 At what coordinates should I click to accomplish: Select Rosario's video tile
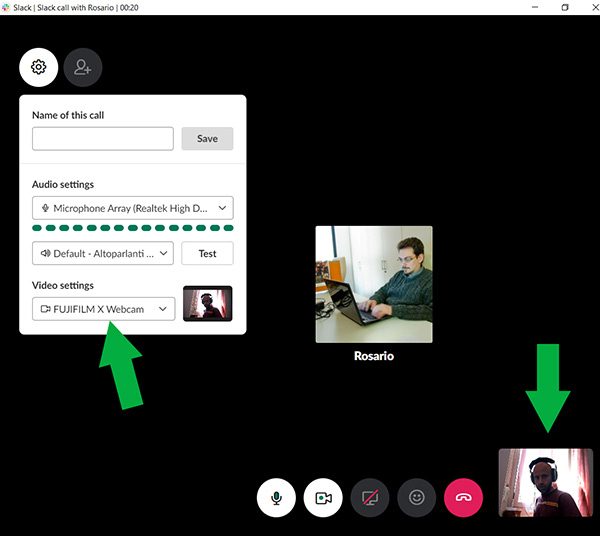coord(374,284)
